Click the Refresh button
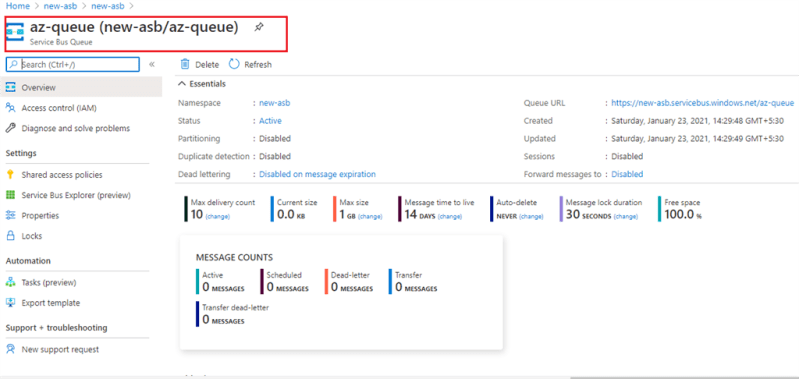Viewport: 799px width, 379px height. (250, 65)
